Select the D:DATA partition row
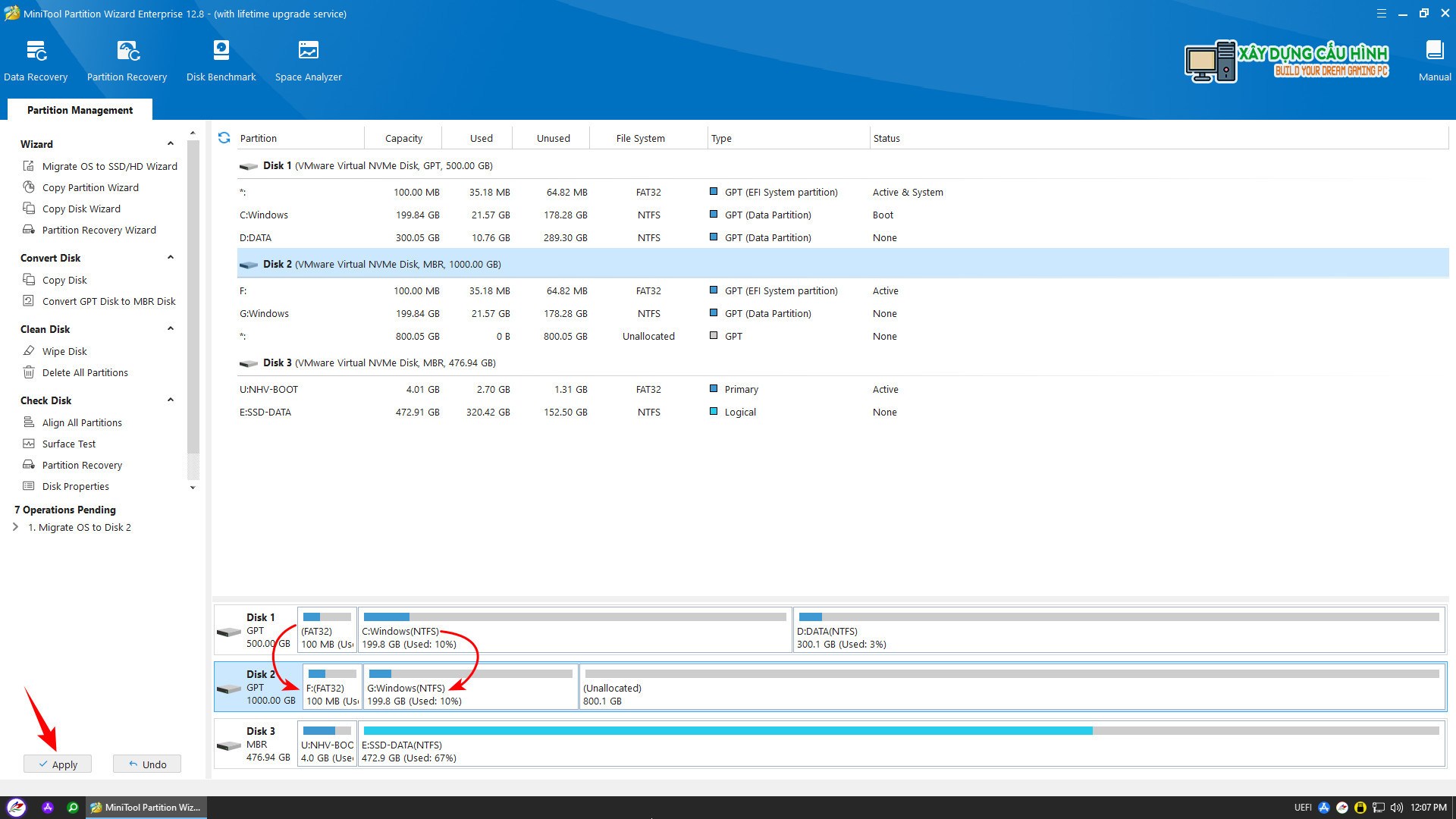This screenshot has width=1456, height=819. [843, 237]
